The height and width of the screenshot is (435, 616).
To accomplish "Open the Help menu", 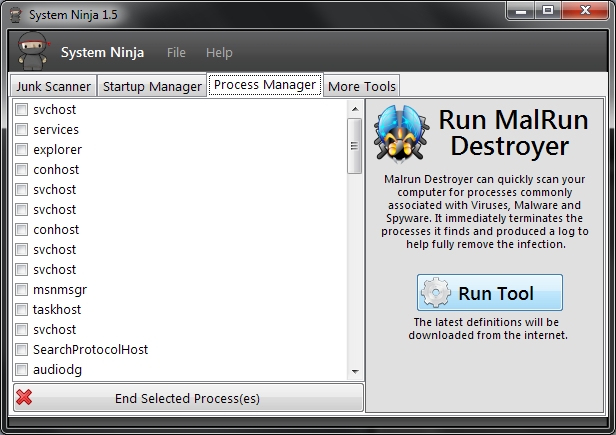I will (x=219, y=52).
